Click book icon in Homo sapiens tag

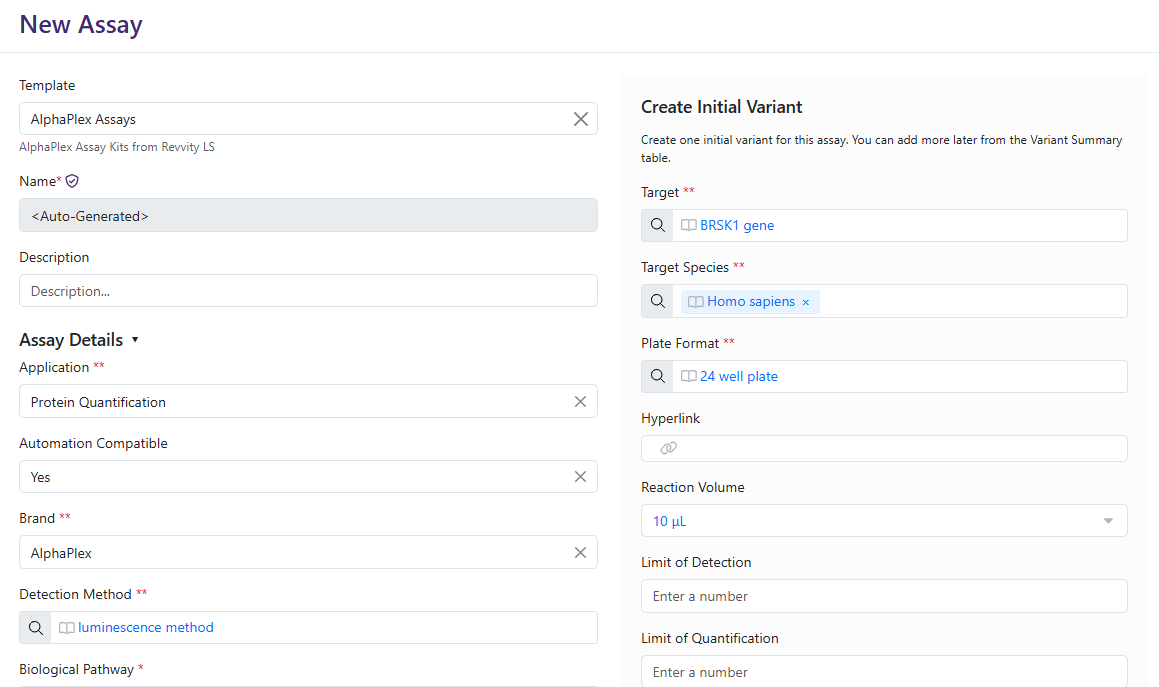click(x=696, y=302)
